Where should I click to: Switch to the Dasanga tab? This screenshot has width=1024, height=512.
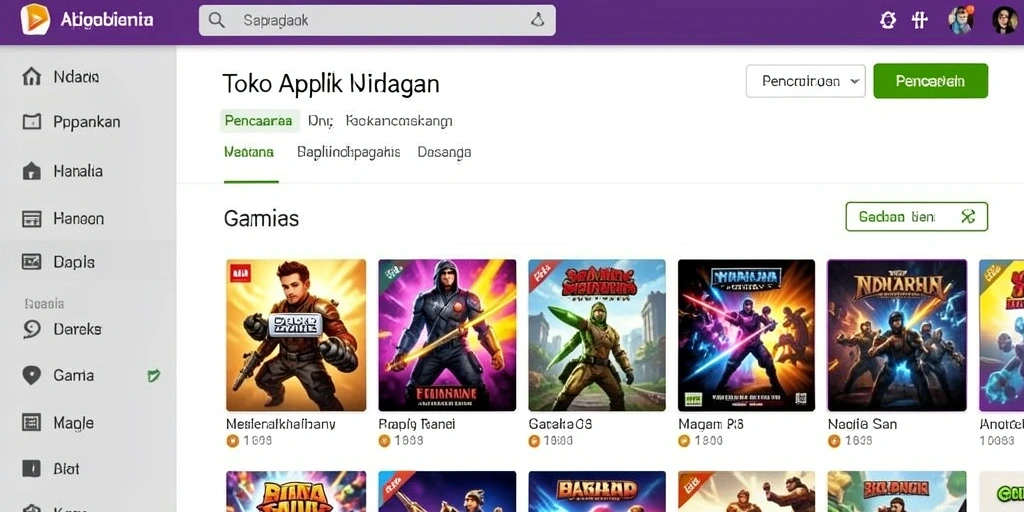coord(444,152)
